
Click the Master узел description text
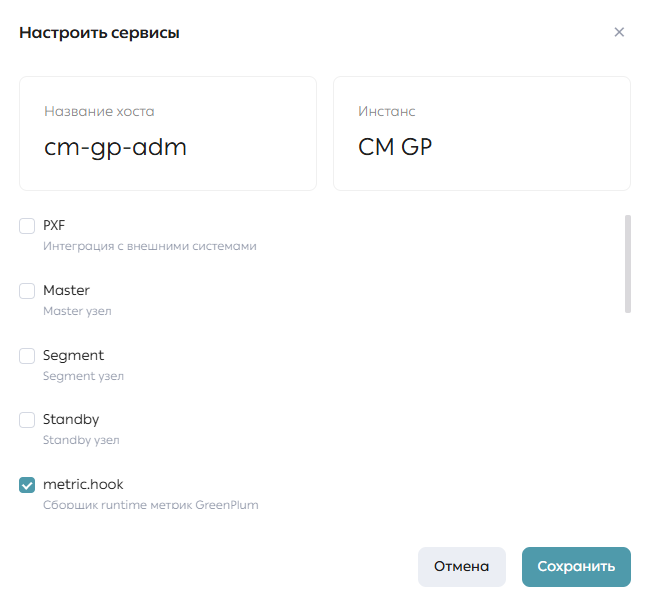tap(77, 311)
